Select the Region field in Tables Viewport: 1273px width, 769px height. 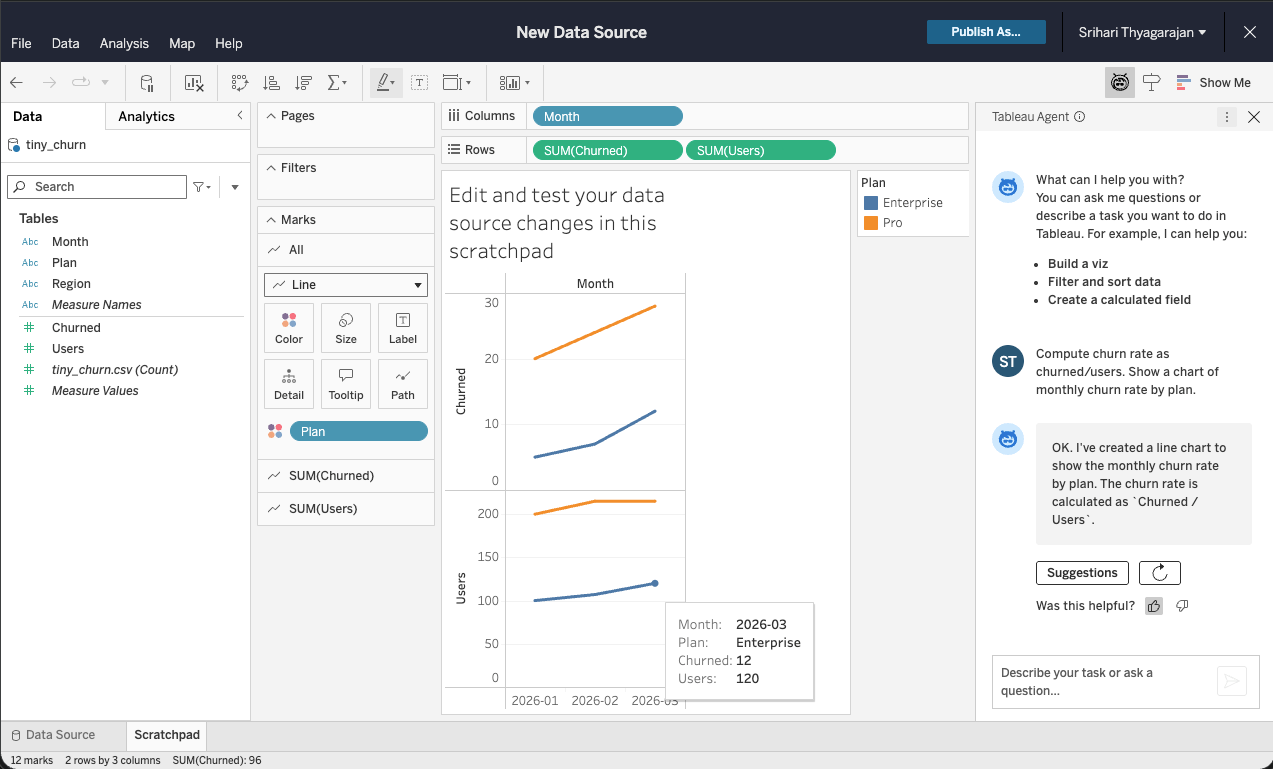pyautogui.click(x=71, y=284)
